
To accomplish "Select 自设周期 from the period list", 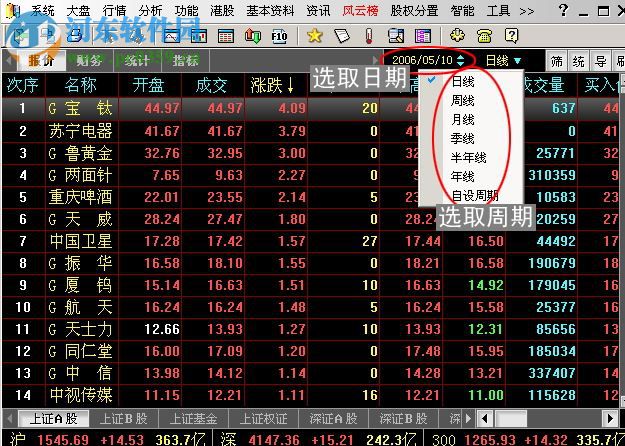I will pyautogui.click(x=474, y=195).
